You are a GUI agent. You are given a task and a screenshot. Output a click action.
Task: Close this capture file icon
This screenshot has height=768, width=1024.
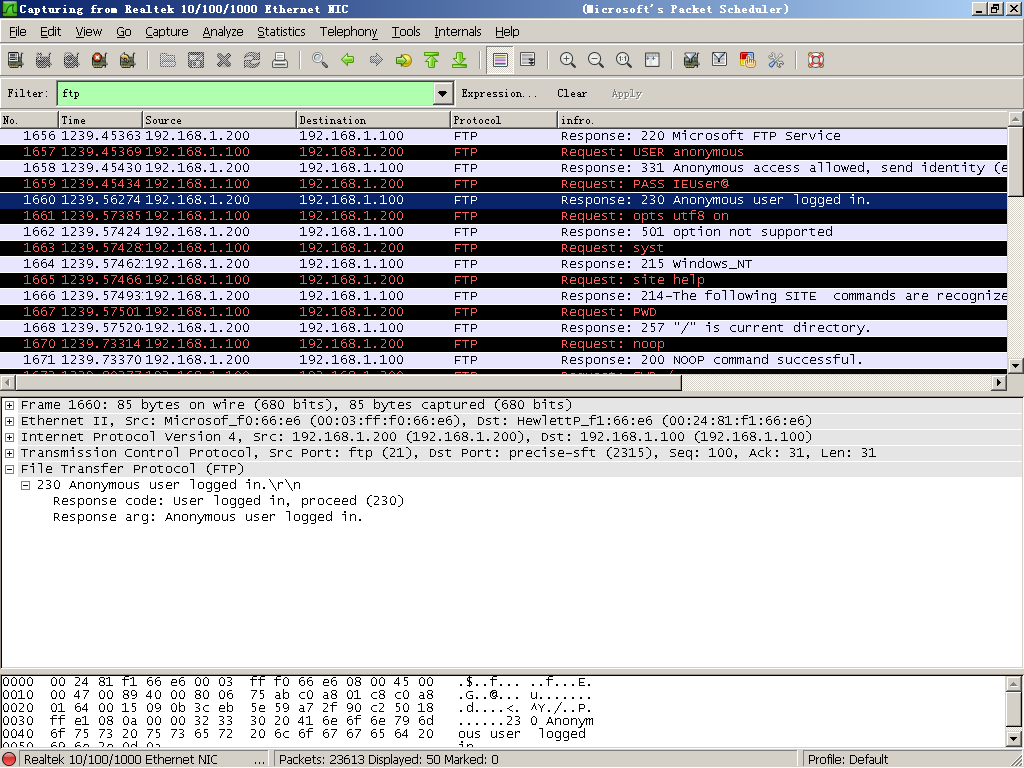[224, 60]
